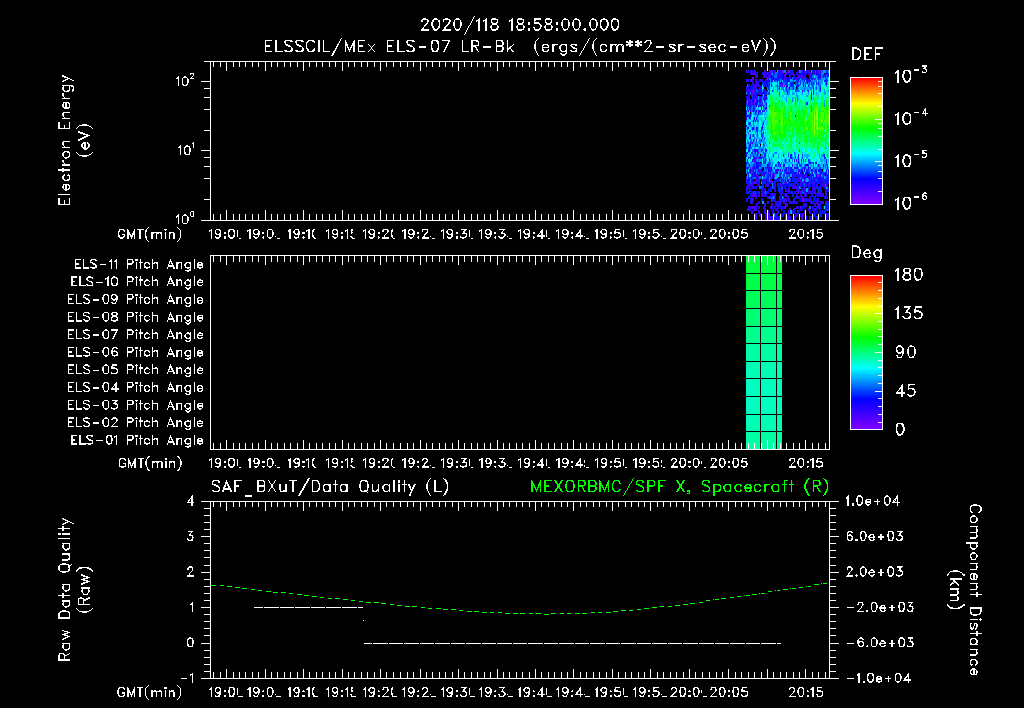Click GMT(min) label under the pitch angle panel
This screenshot has height=708, width=1024.
[x=150, y=464]
